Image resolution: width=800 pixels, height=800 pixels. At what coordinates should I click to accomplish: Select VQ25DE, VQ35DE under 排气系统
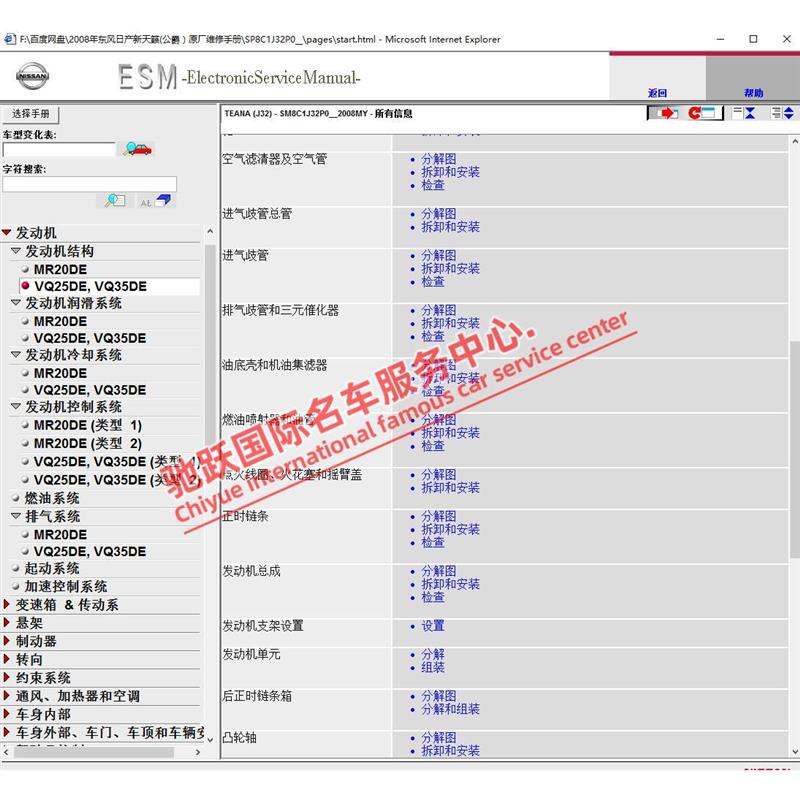(x=90, y=552)
